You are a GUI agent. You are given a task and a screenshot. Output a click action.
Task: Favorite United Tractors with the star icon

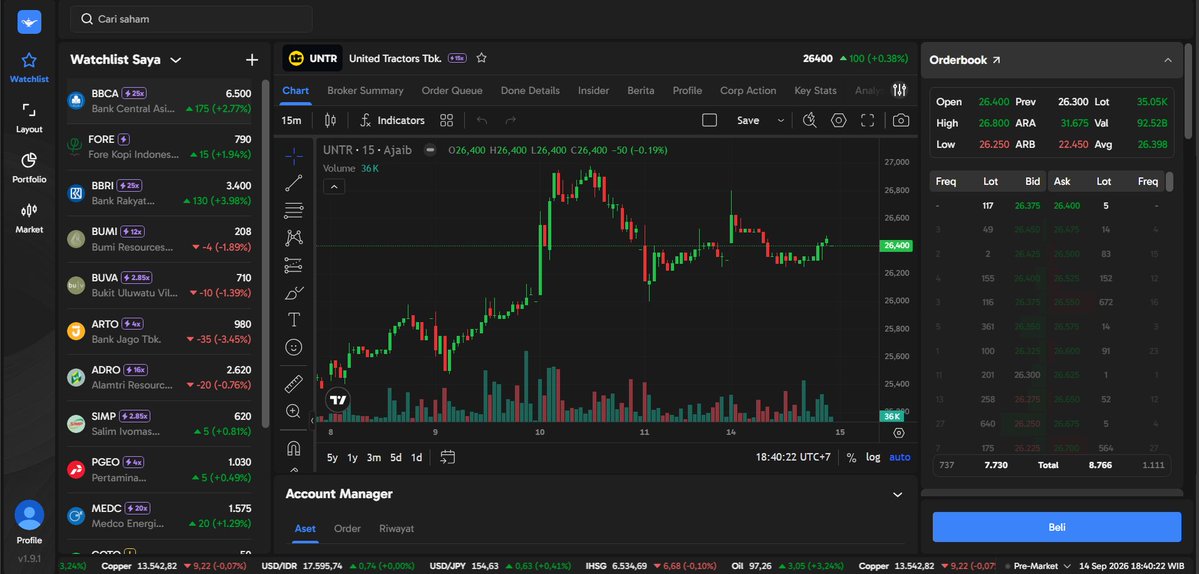pyautogui.click(x=481, y=58)
